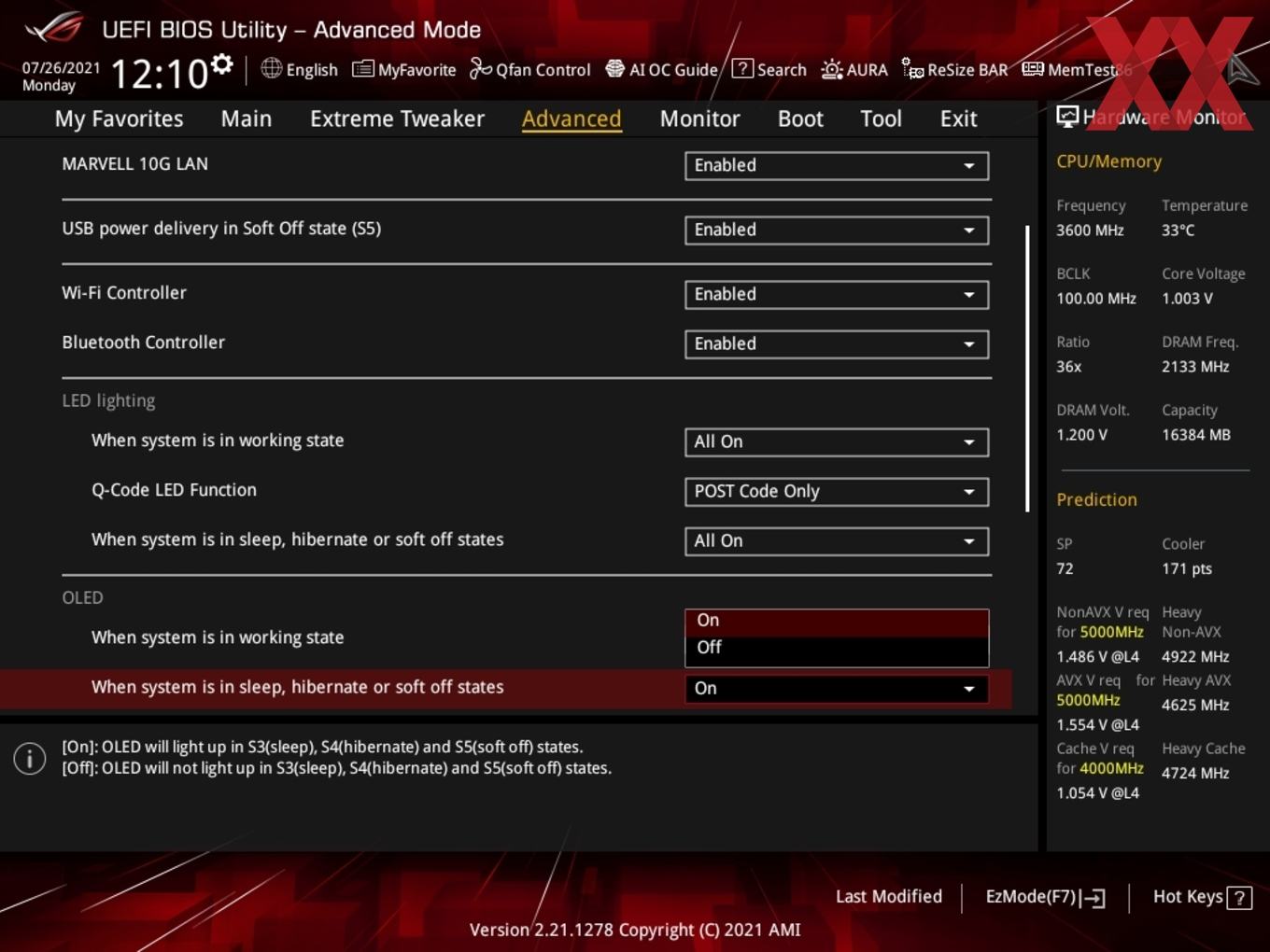Click the EzMode exit arrow icon
Viewport: 1270px width, 952px height.
click(1094, 898)
